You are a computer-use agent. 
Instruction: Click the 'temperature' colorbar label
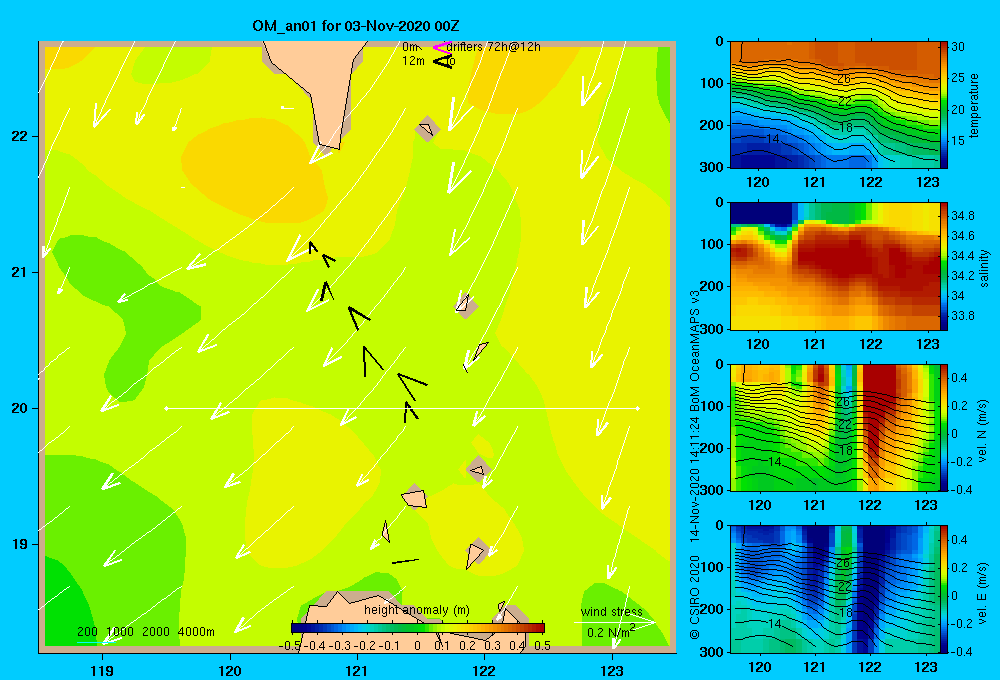point(974,105)
